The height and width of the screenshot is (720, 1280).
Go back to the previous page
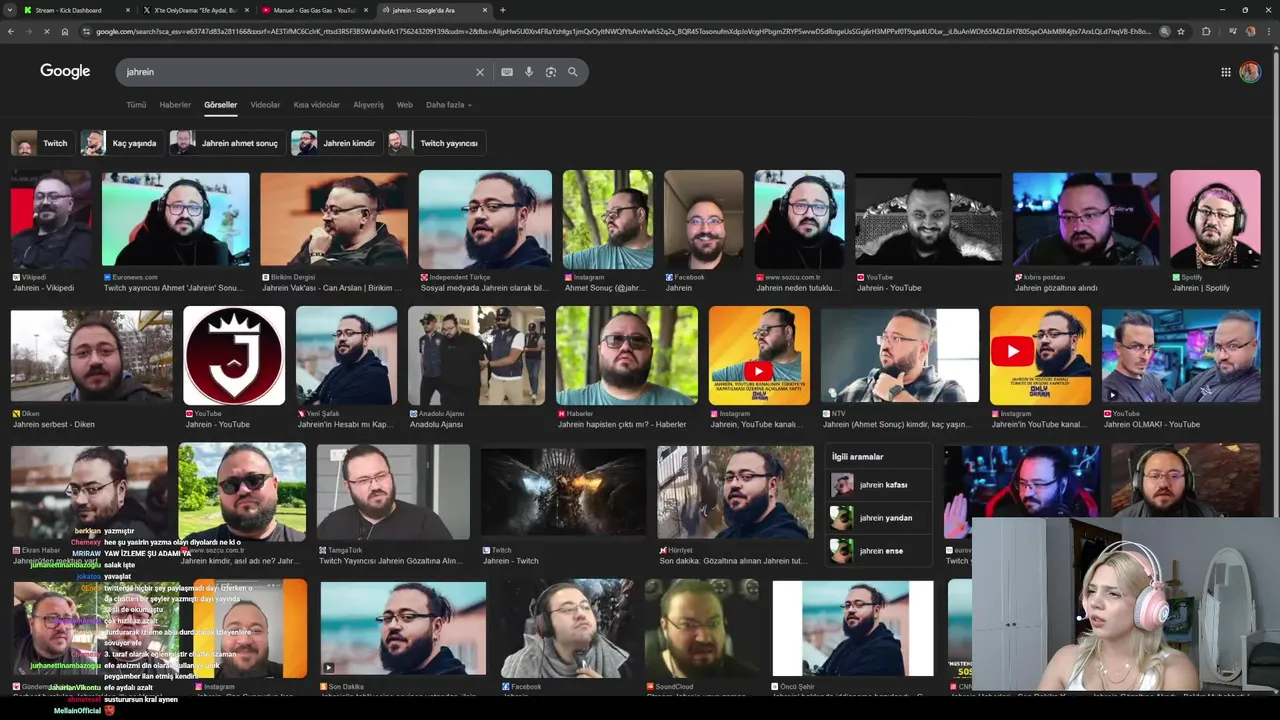tap(11, 31)
